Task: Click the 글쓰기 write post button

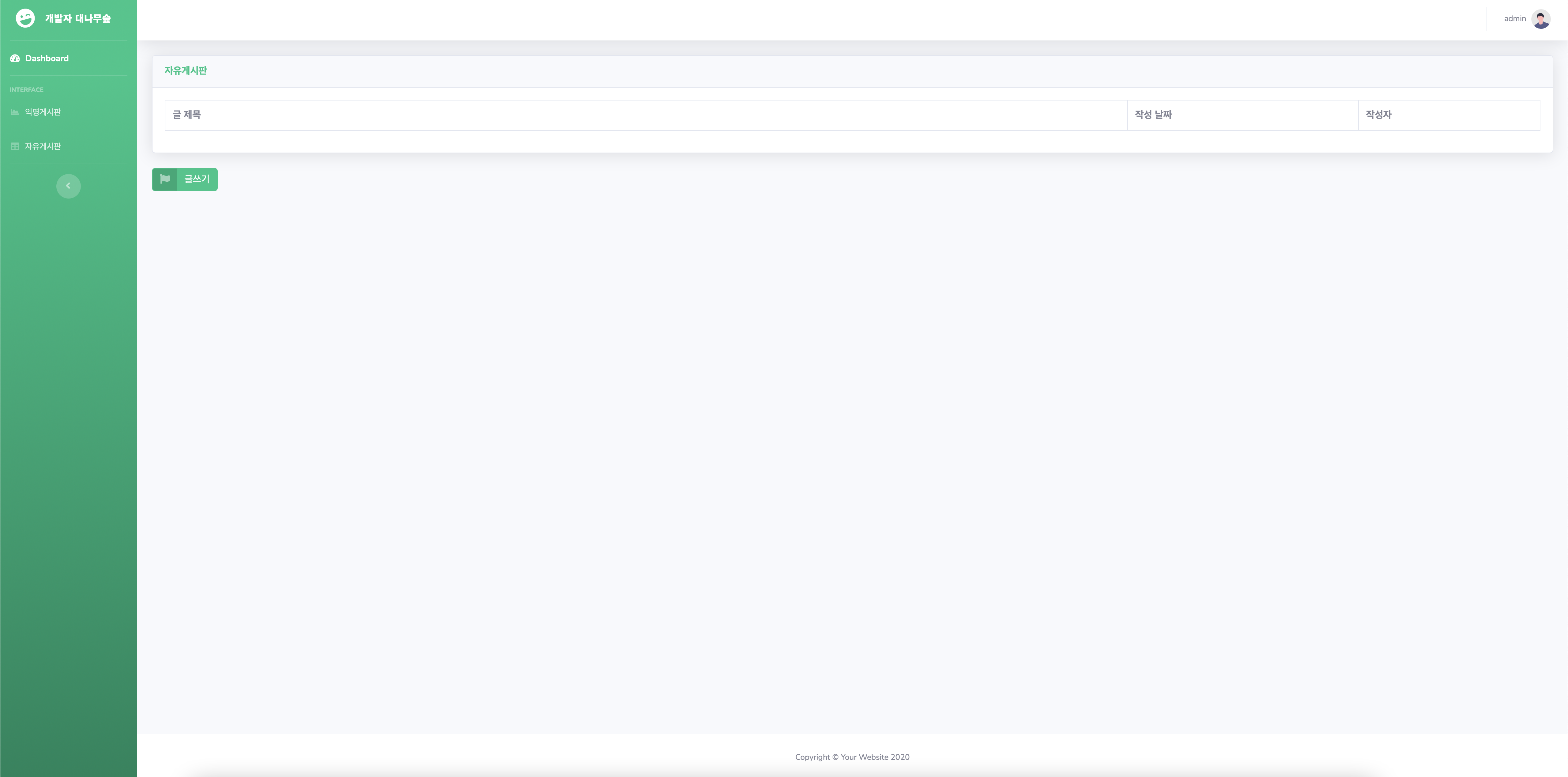Action: tap(184, 179)
